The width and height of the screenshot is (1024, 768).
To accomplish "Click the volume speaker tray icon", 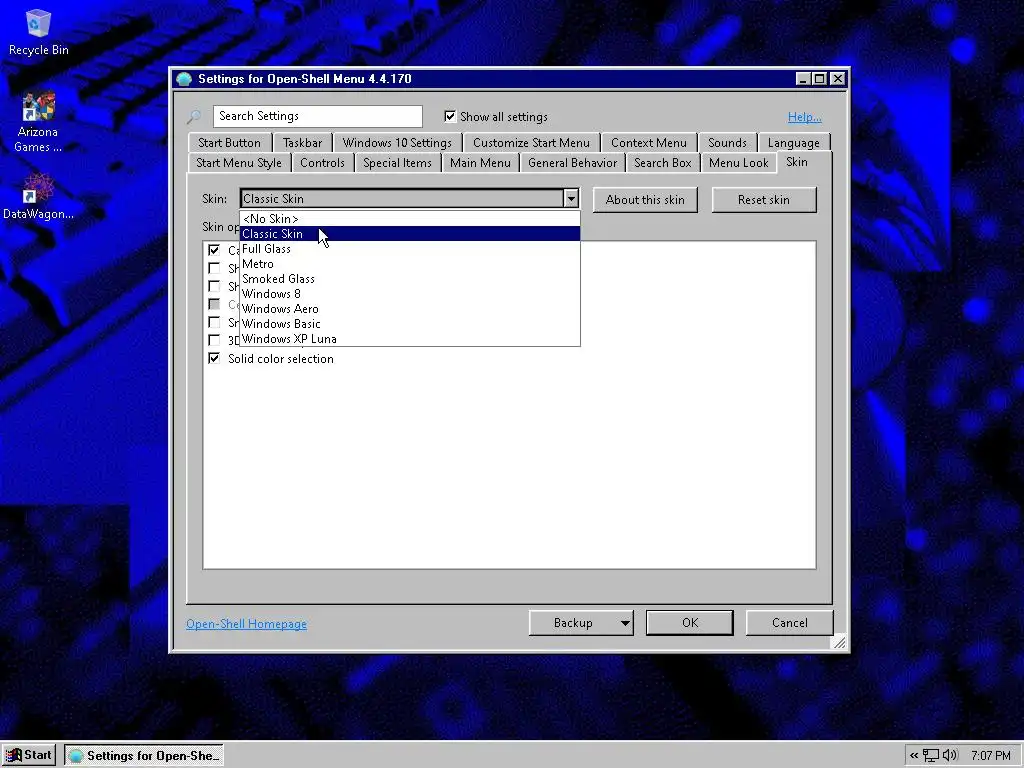I will pyautogui.click(x=949, y=755).
